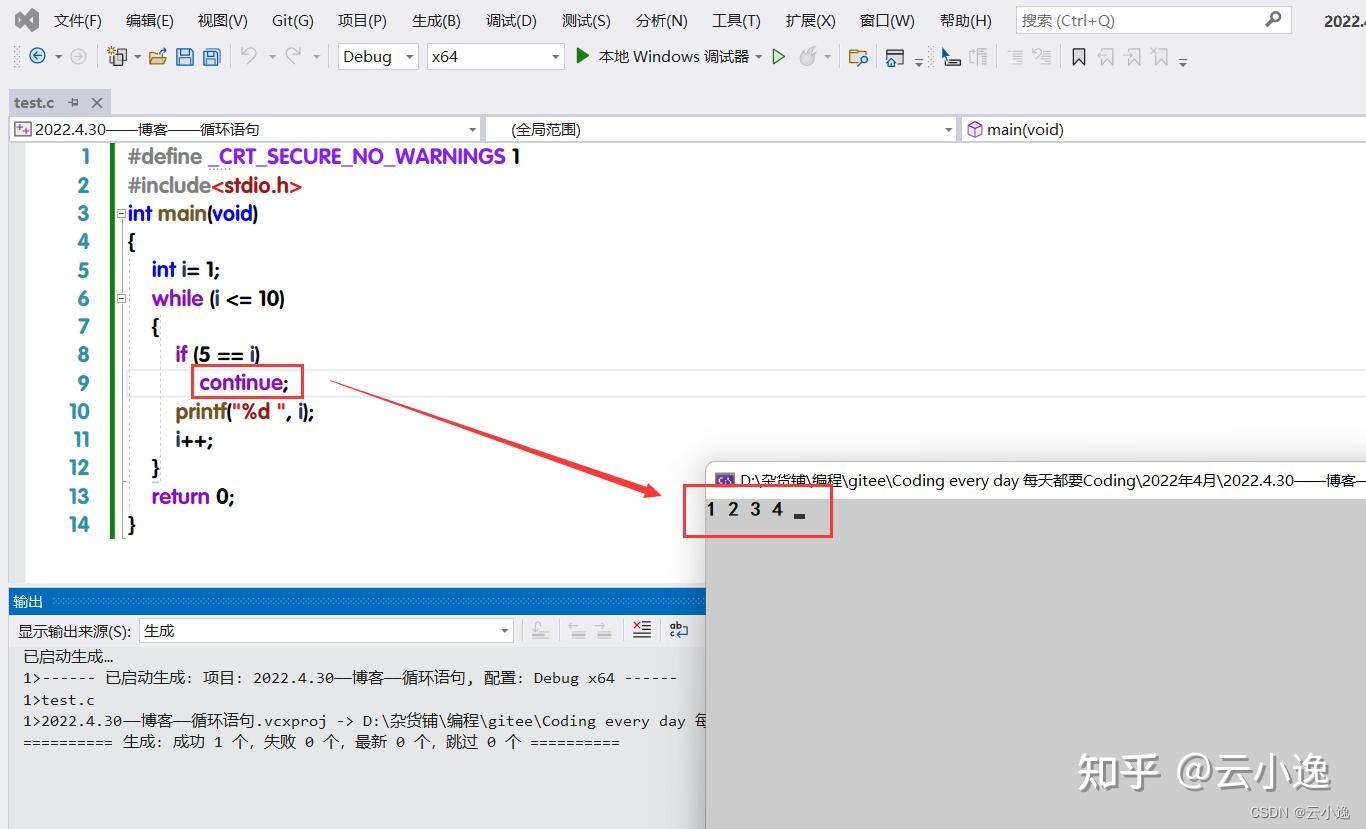Toggle a bookmark on the current line
The height and width of the screenshot is (829, 1366).
(1079, 56)
